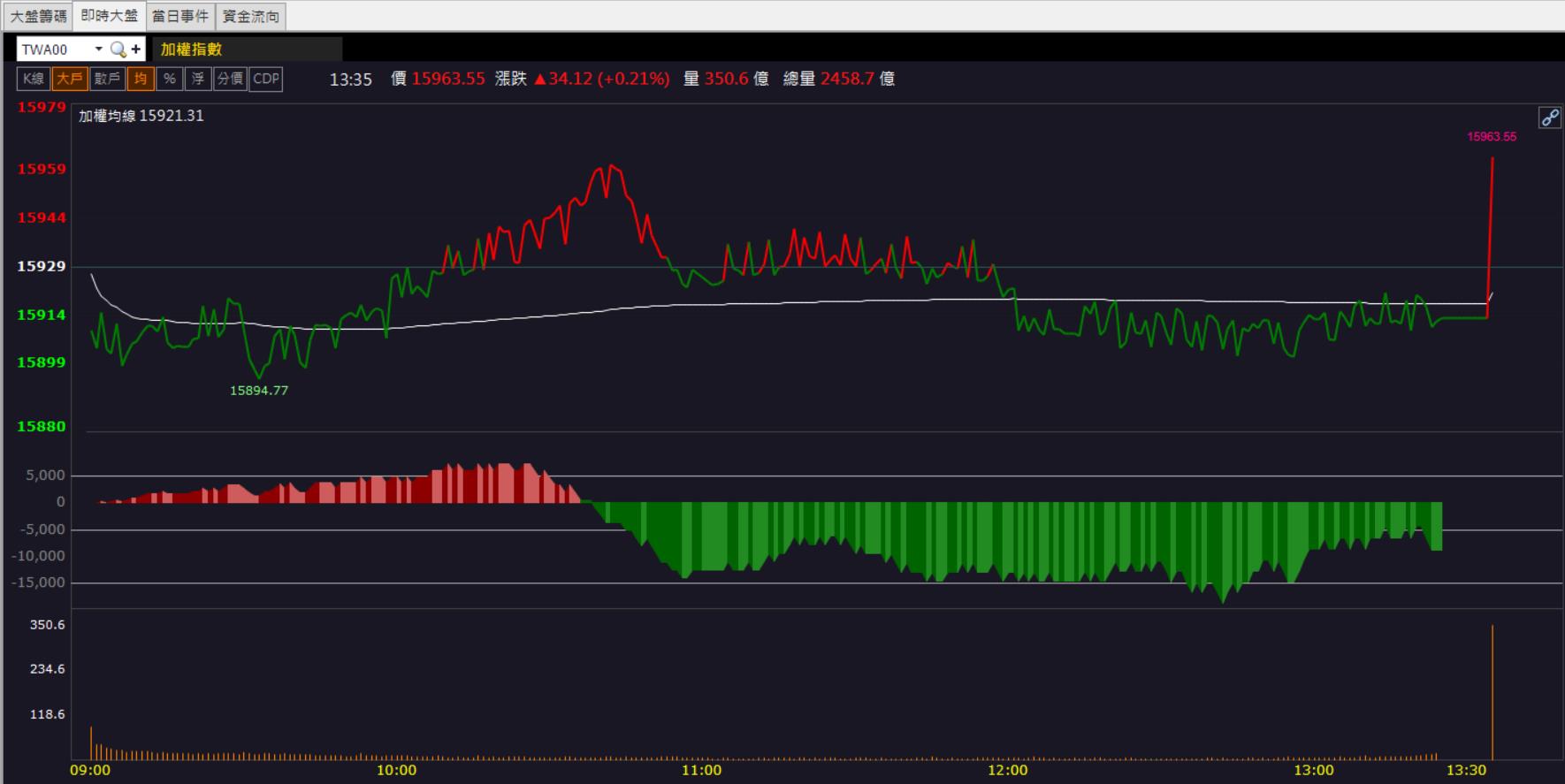
Task: Expand the symbol code dropdown arrow
Action: click(99, 49)
